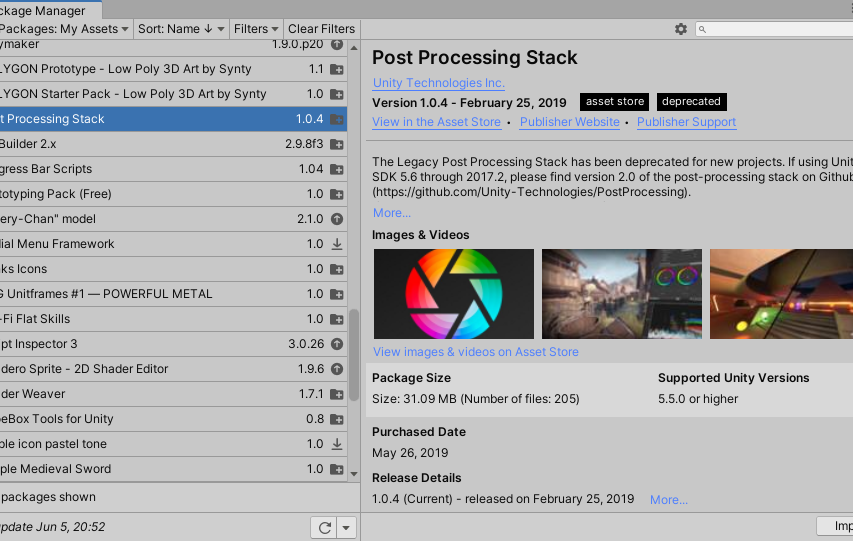Click the color aperture logo thumbnail
This screenshot has width=853, height=541.
454,294
